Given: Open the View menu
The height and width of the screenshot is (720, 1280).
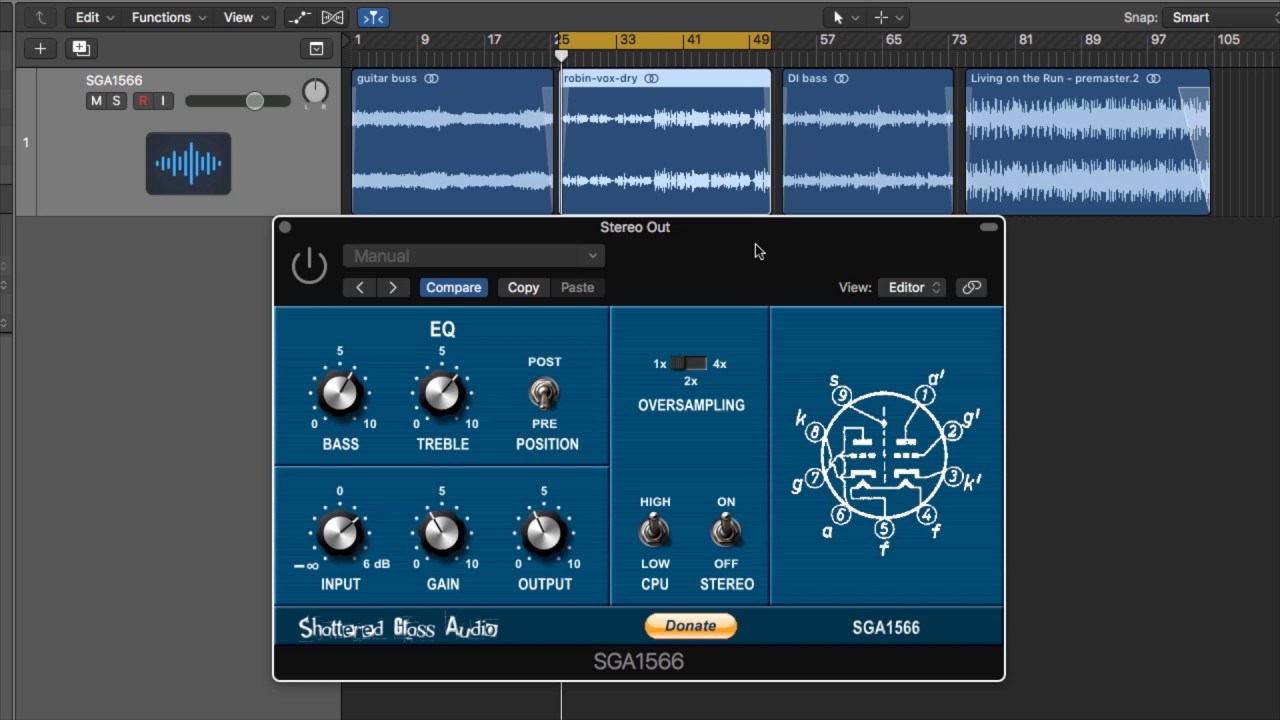Looking at the screenshot, I should (246, 17).
